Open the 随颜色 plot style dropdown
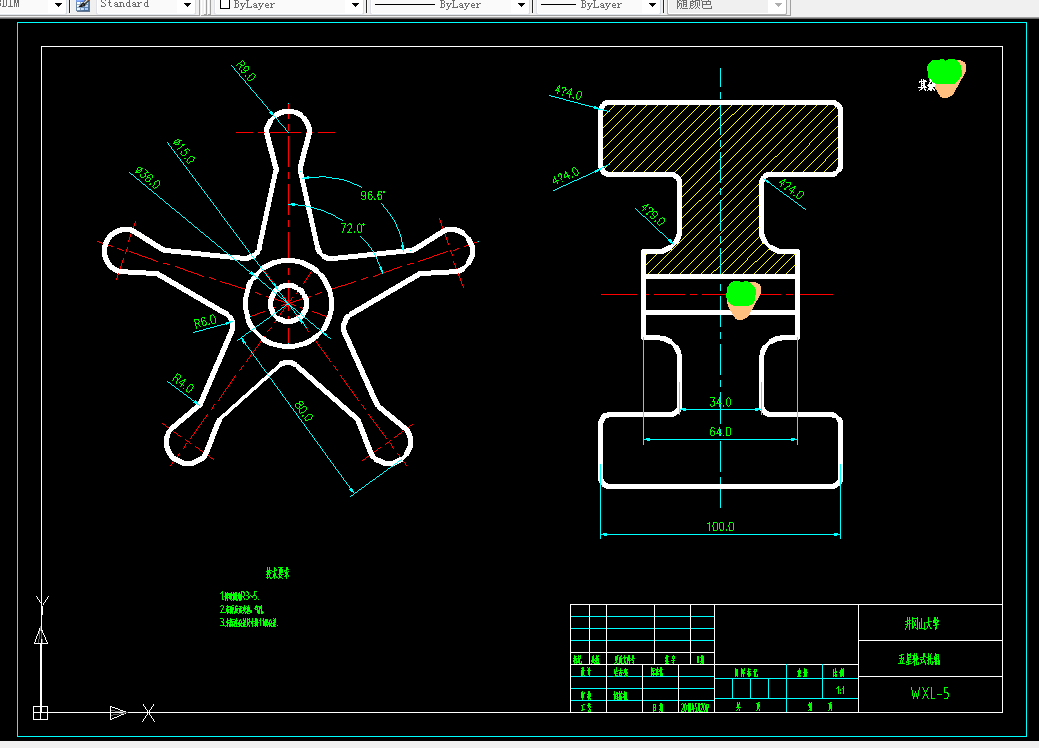Screen dimensions: 1039x748 [779, 5]
